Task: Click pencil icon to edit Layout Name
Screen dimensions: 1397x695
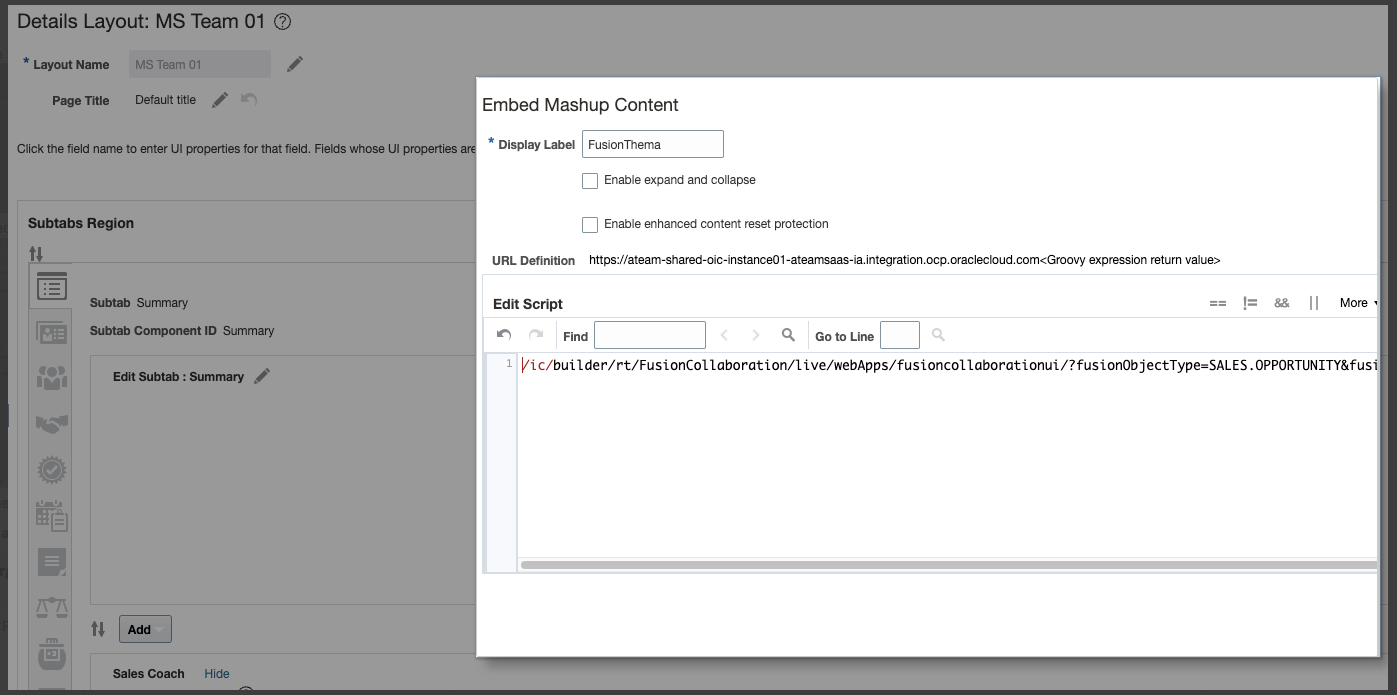Action: click(x=295, y=64)
